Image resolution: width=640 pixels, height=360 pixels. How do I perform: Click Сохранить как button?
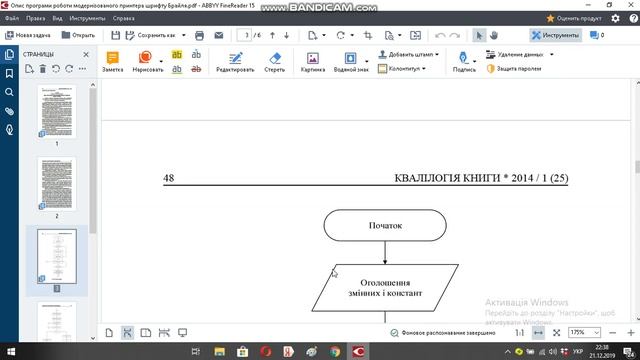pyautogui.click(x=152, y=36)
